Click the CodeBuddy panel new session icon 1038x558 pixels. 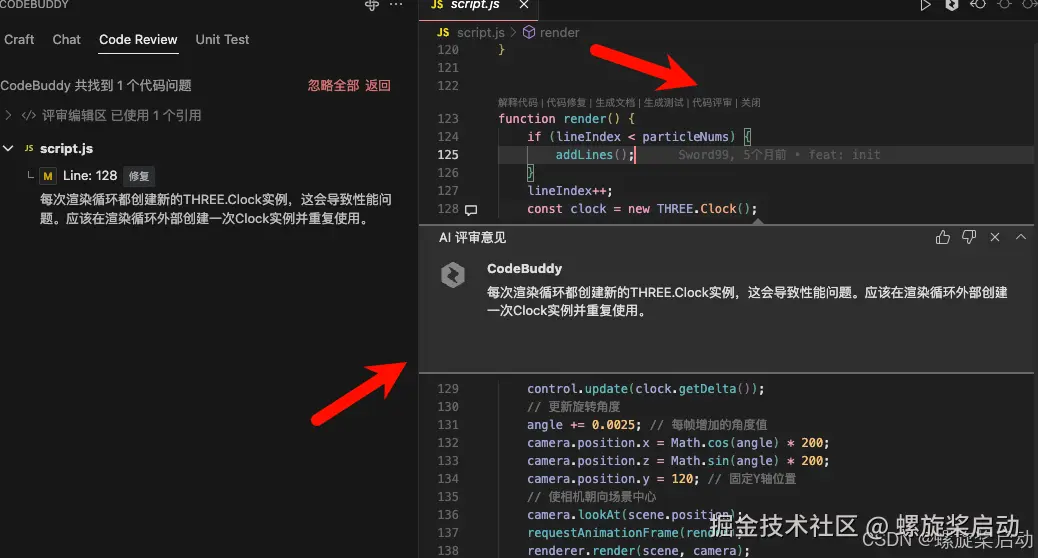click(x=372, y=5)
